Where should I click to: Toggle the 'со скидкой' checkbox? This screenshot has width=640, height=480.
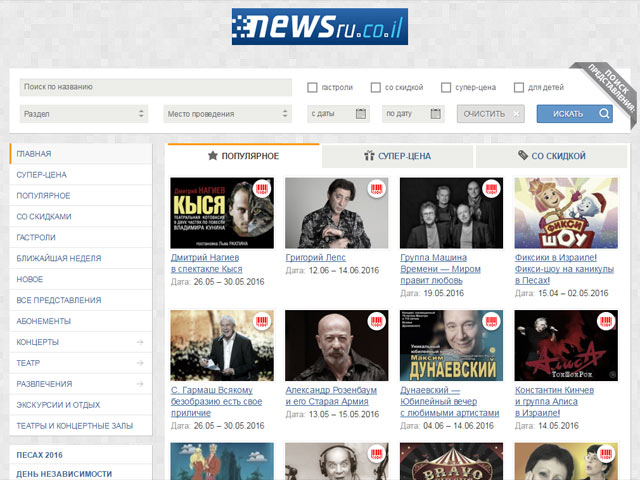pos(376,87)
